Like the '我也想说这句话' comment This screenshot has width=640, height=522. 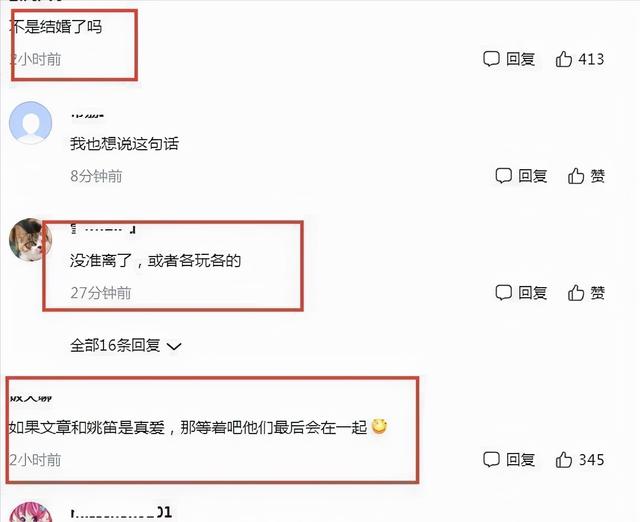pyautogui.click(x=576, y=176)
